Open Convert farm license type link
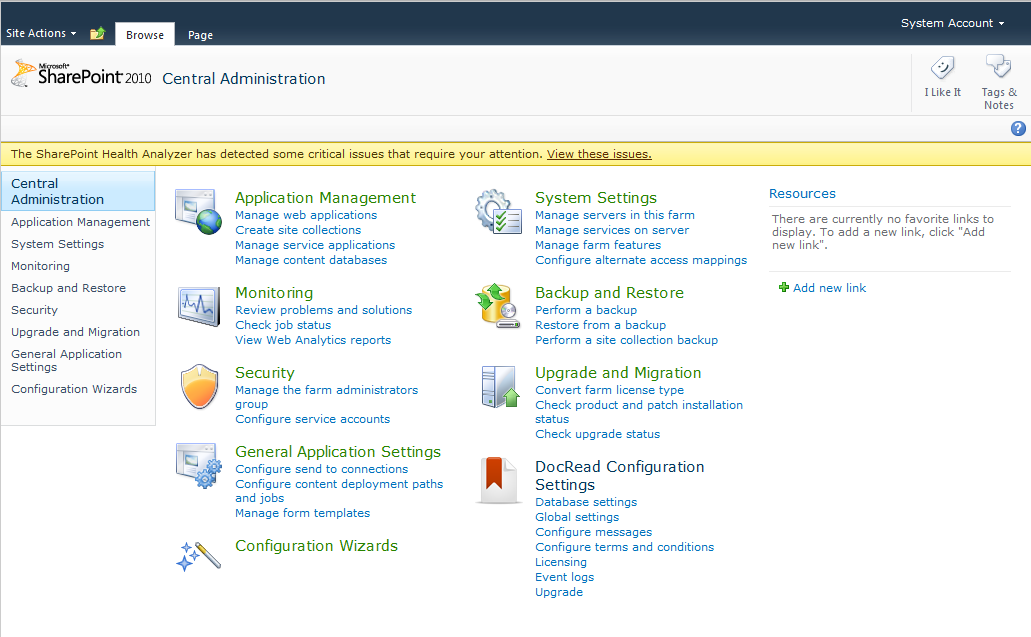This screenshot has width=1031, height=637. point(609,390)
